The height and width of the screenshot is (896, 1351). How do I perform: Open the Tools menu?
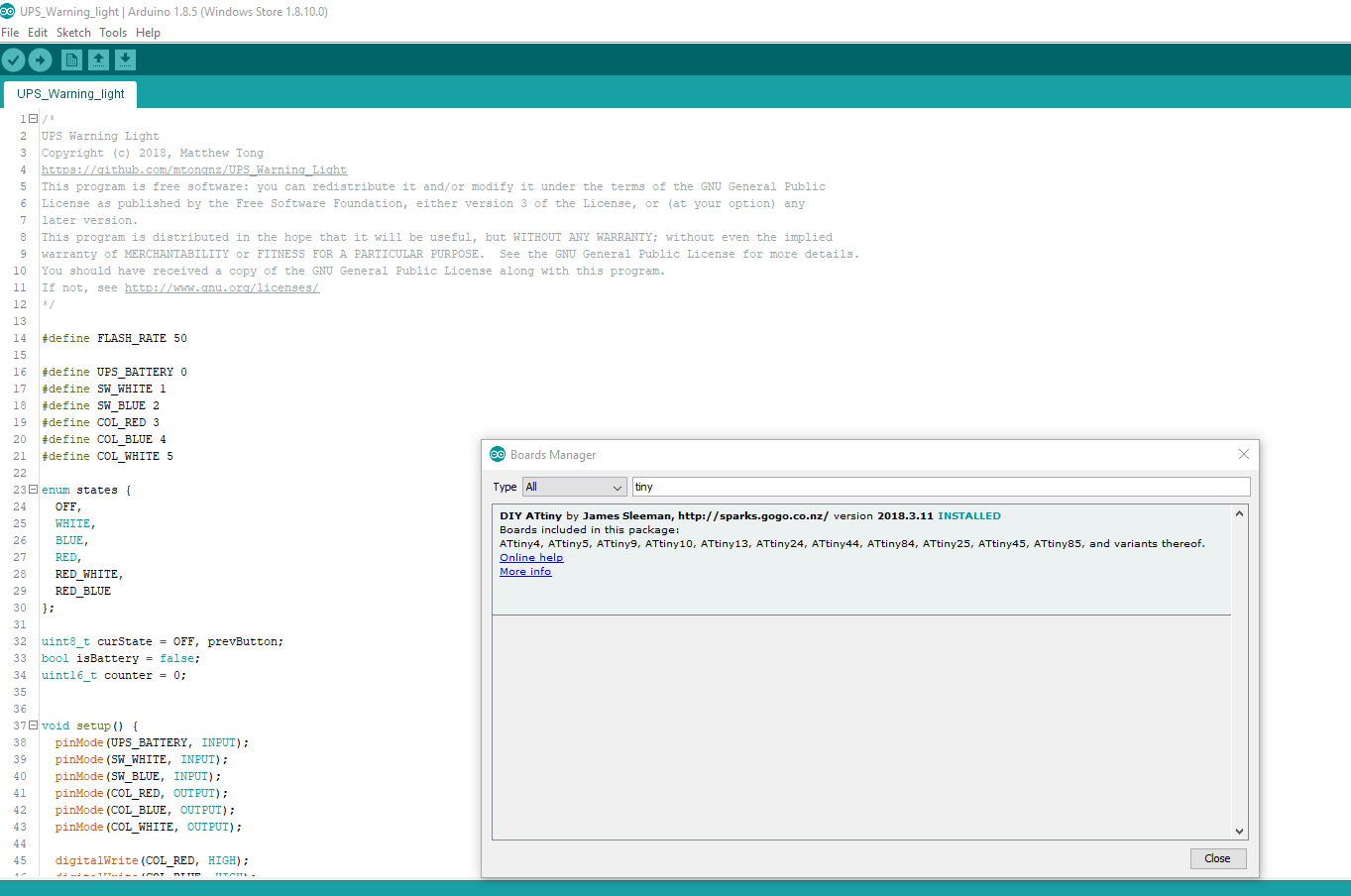(x=113, y=33)
